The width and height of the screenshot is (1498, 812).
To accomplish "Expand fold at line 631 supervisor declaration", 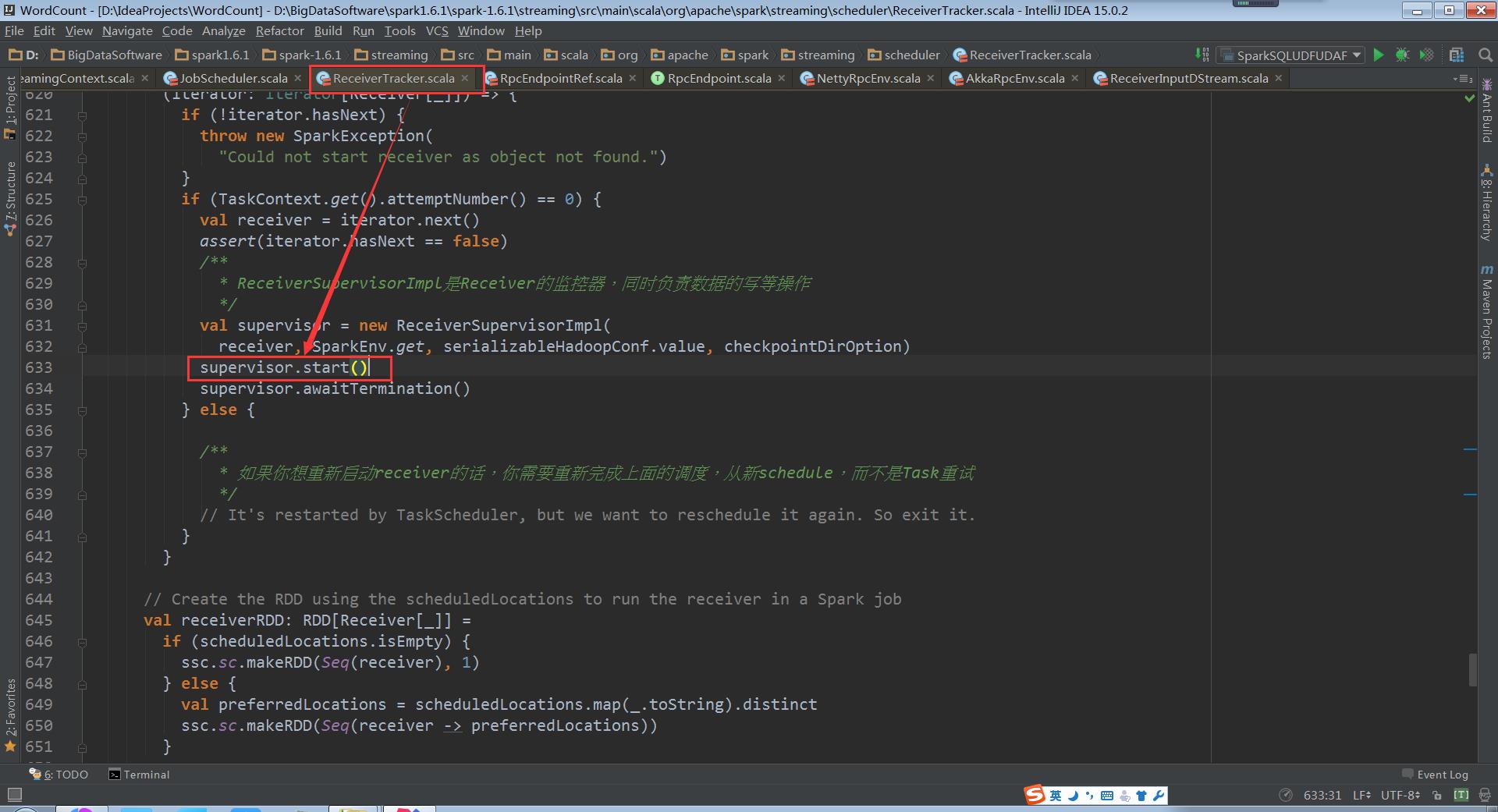I will 82,326.
